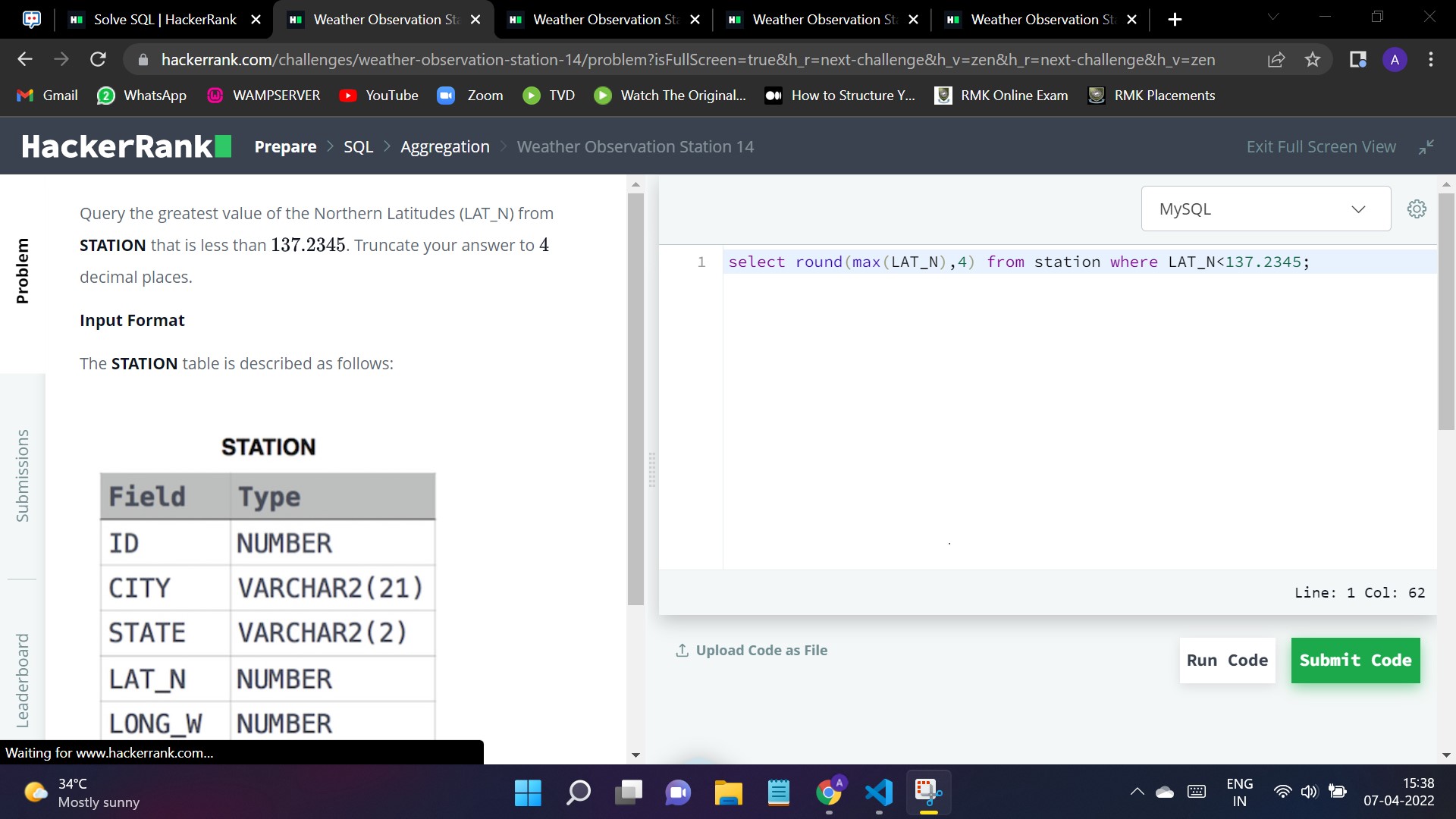Open the Notepad-style app on taskbar
The height and width of the screenshot is (819, 1456).
tap(779, 792)
